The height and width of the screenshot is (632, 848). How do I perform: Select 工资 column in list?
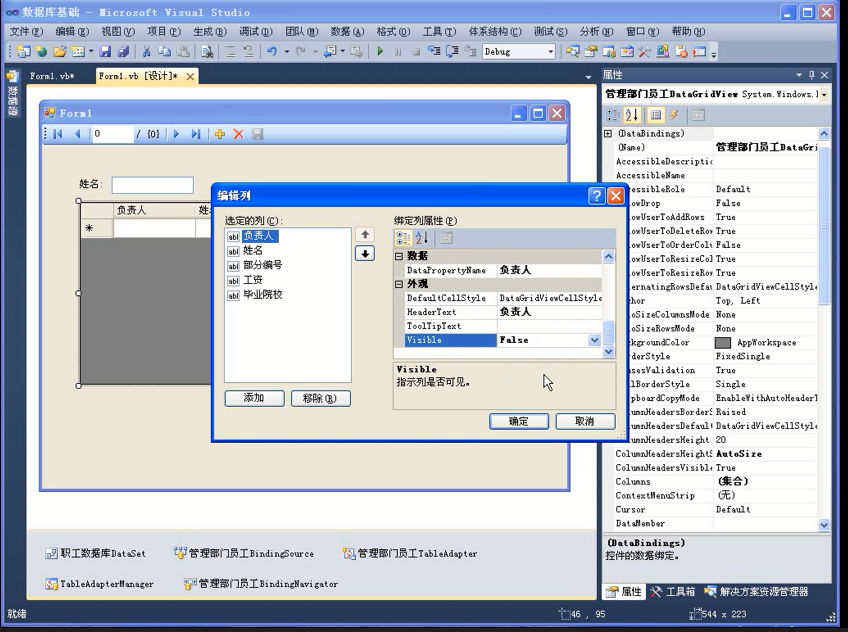pos(253,280)
